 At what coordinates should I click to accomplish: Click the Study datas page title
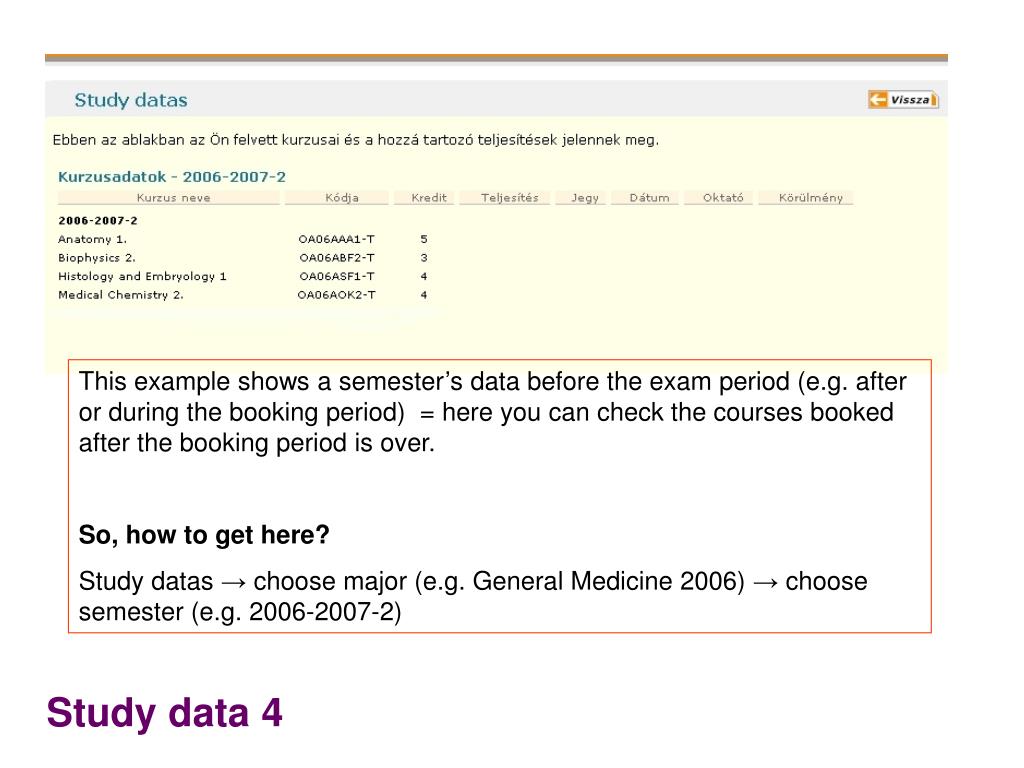131,100
